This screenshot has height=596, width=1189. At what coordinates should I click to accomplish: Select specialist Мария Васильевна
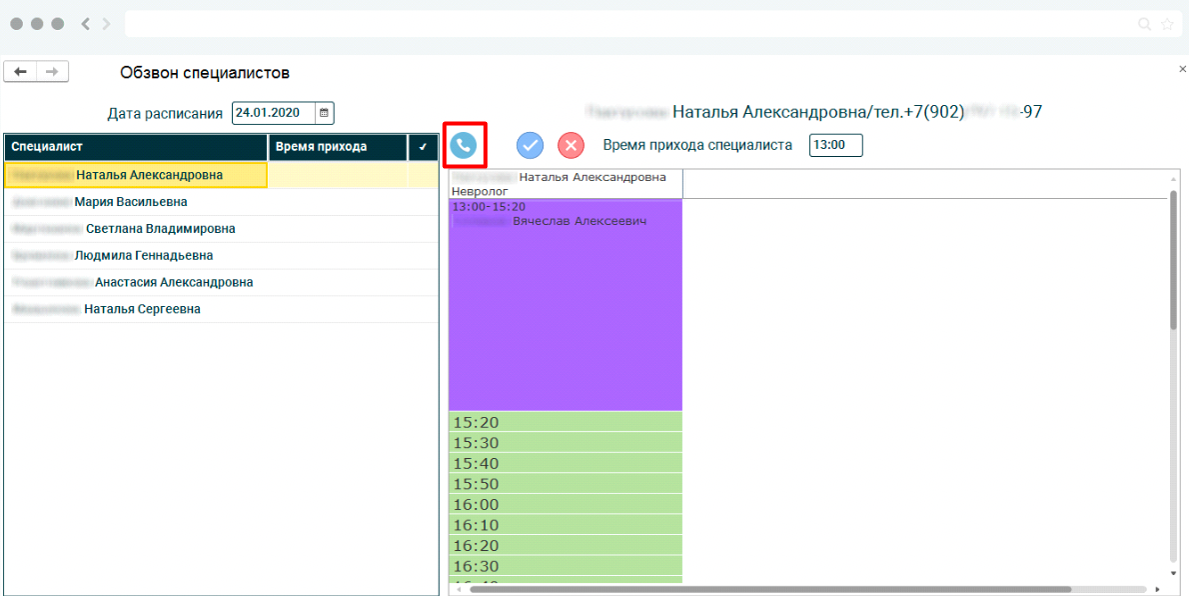[130, 202]
